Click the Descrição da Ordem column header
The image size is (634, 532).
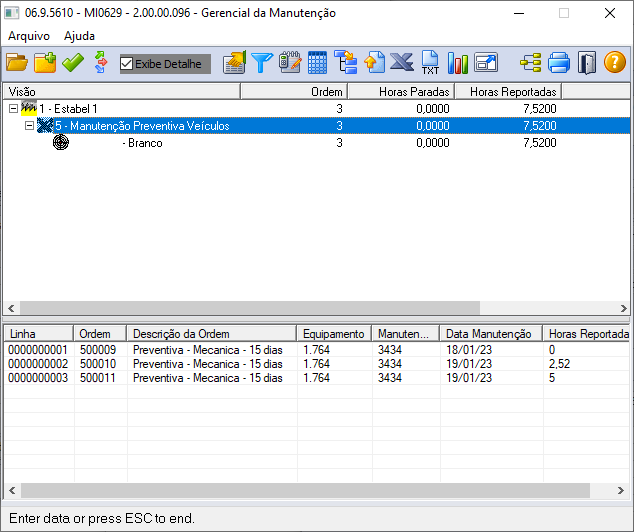point(212,334)
